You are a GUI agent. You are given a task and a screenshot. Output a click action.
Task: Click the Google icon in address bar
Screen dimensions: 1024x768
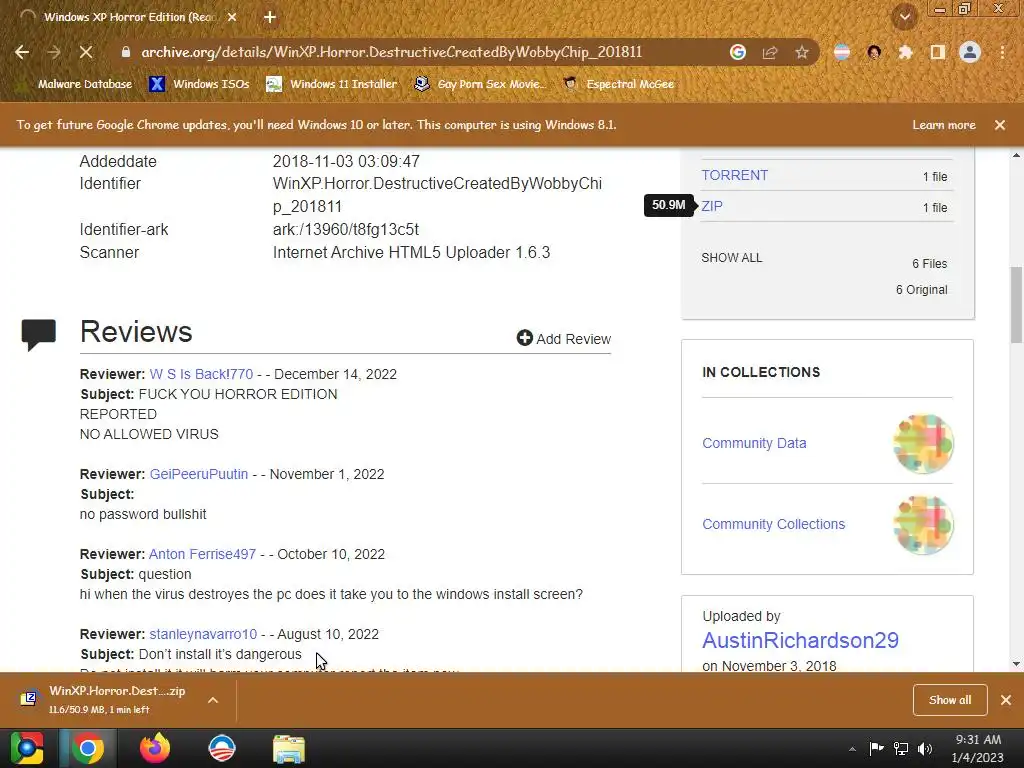(x=738, y=52)
